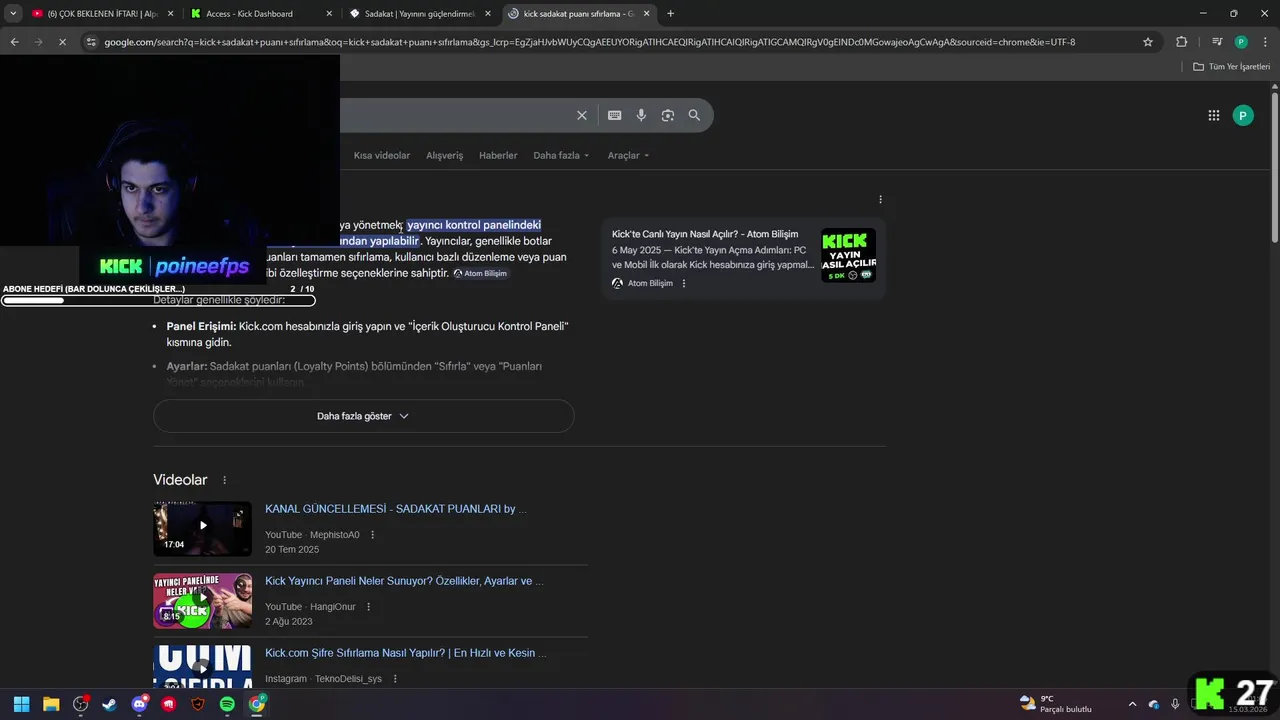Expand the Daha fazla filter dropdown
The width and height of the screenshot is (1280, 720).
click(x=561, y=156)
